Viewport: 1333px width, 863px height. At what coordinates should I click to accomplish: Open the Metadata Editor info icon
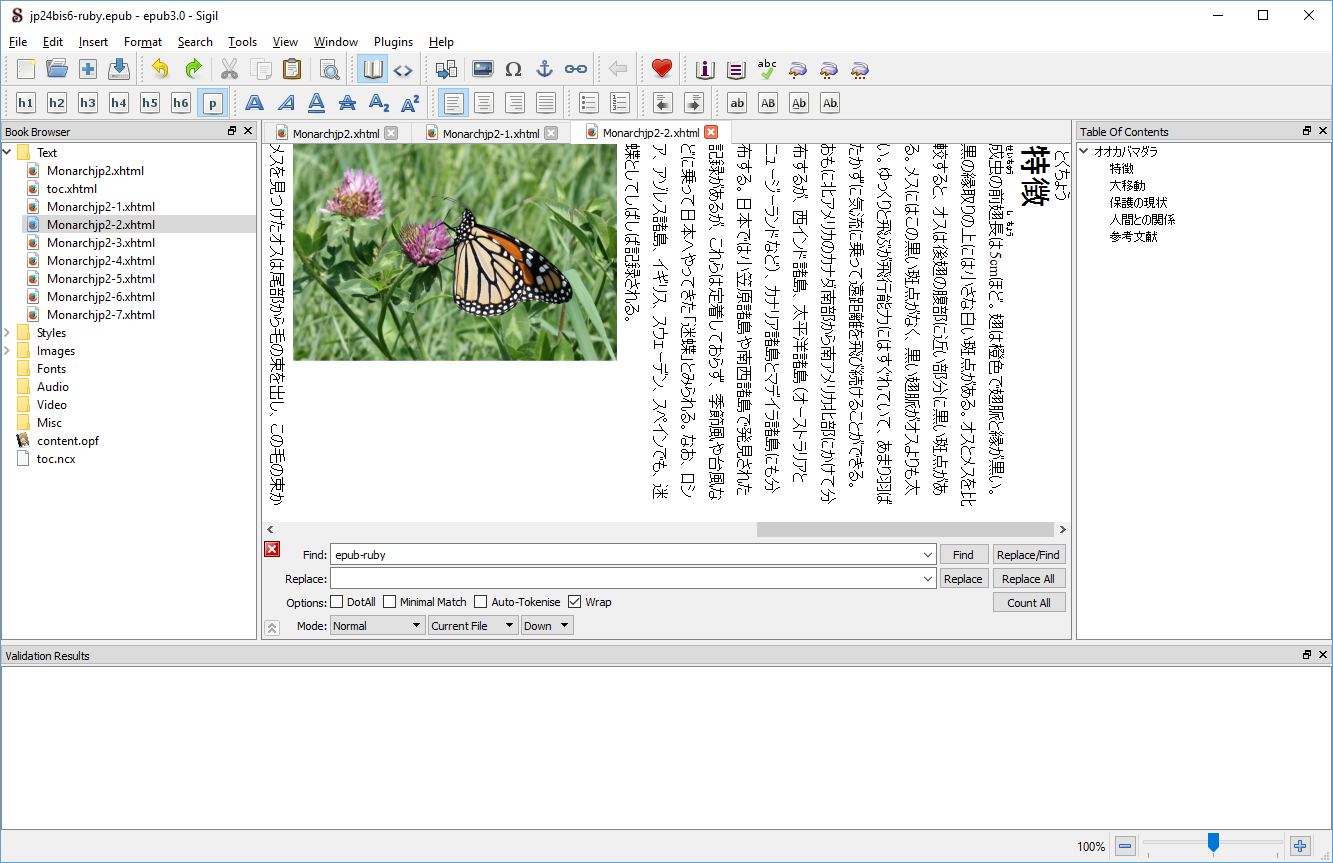(706, 69)
